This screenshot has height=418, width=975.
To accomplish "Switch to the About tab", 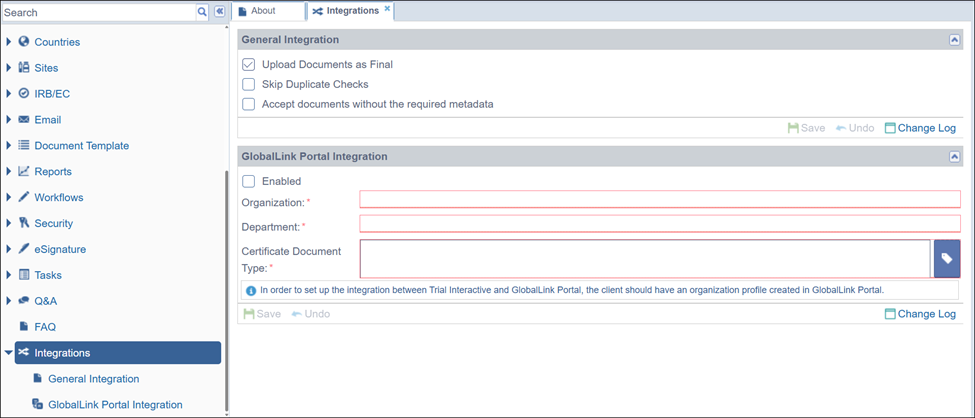I will (x=264, y=11).
